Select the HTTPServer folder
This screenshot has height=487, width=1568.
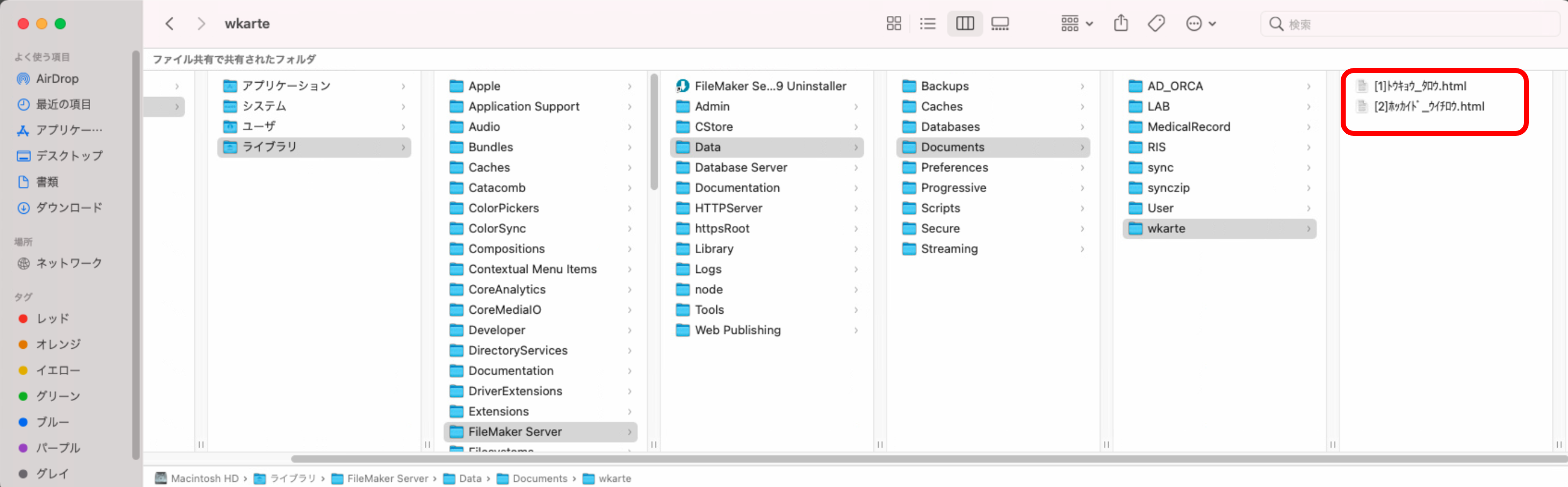[767, 208]
